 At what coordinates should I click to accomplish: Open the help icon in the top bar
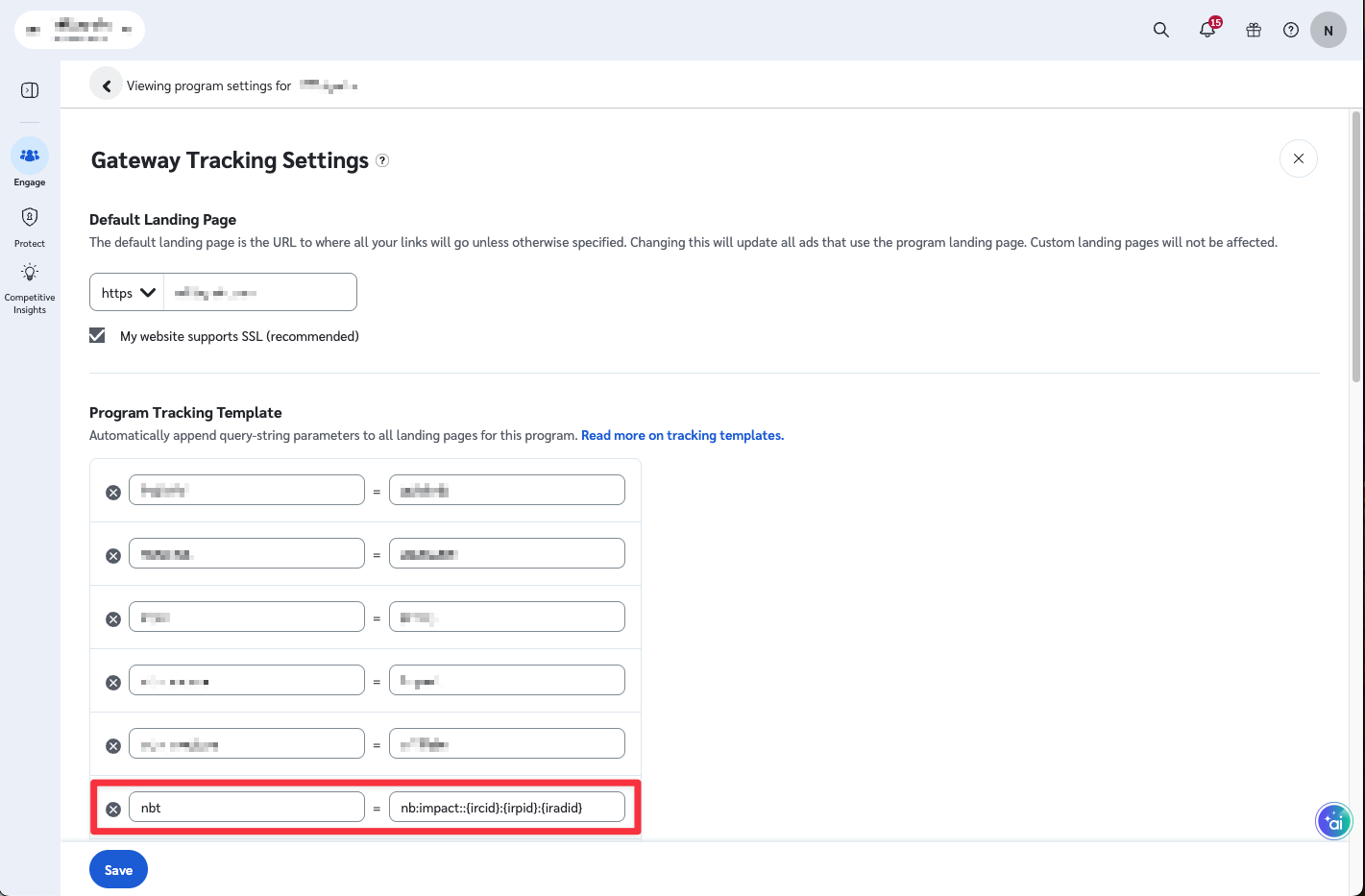pyautogui.click(x=1291, y=30)
